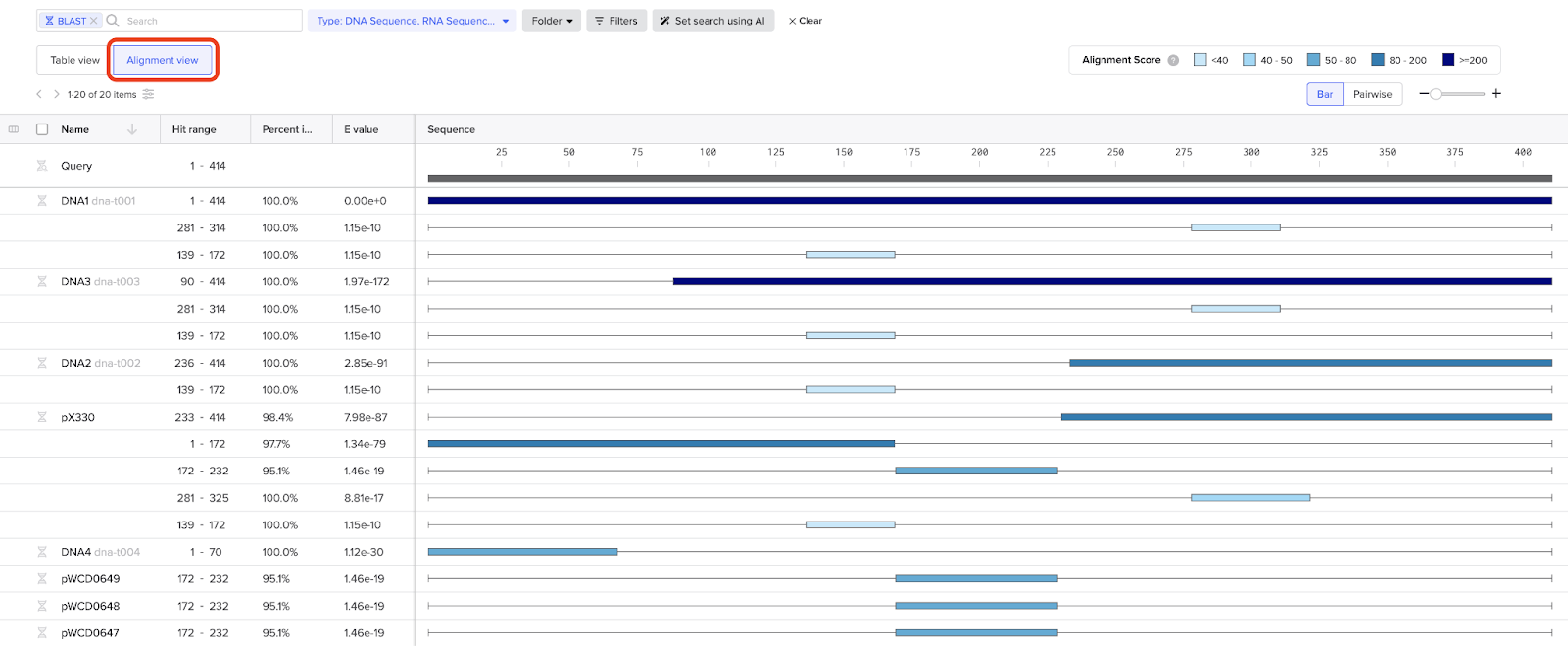Remove the BLAST search tag

(94, 21)
